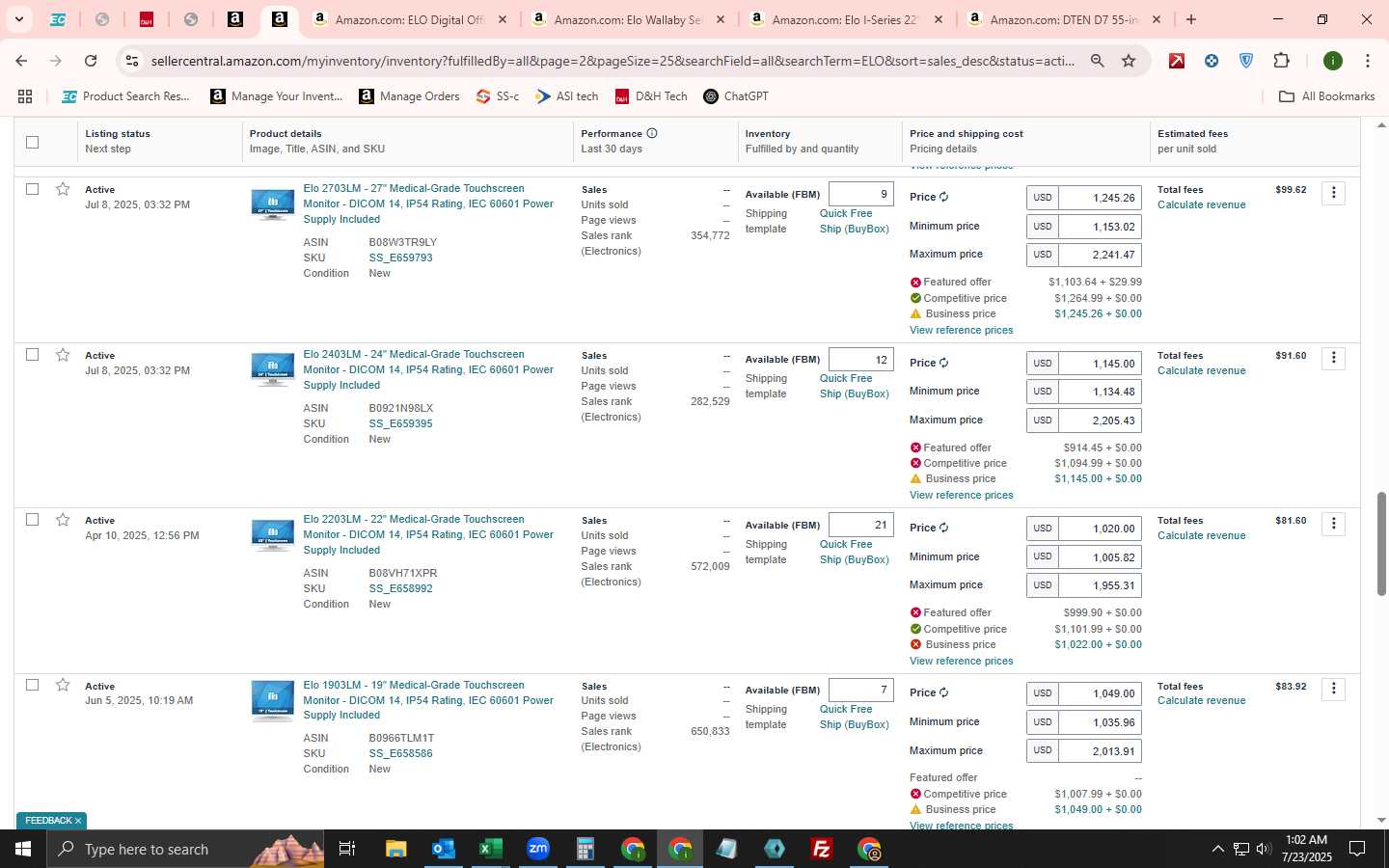The width and height of the screenshot is (1389, 868).
Task: Edit available quantity field showing 21
Action: [x=860, y=525]
